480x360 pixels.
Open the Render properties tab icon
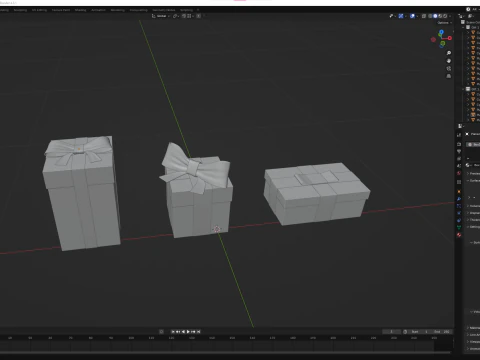(x=459, y=144)
